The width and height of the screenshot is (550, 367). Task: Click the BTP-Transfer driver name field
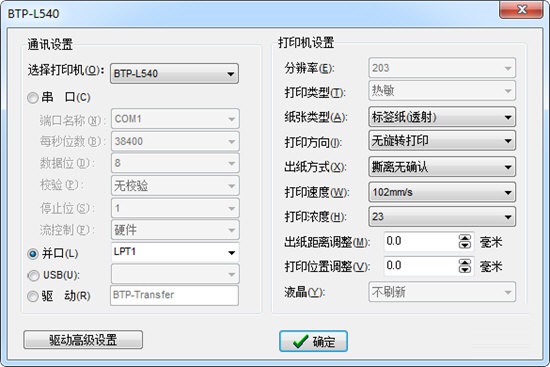(x=174, y=295)
